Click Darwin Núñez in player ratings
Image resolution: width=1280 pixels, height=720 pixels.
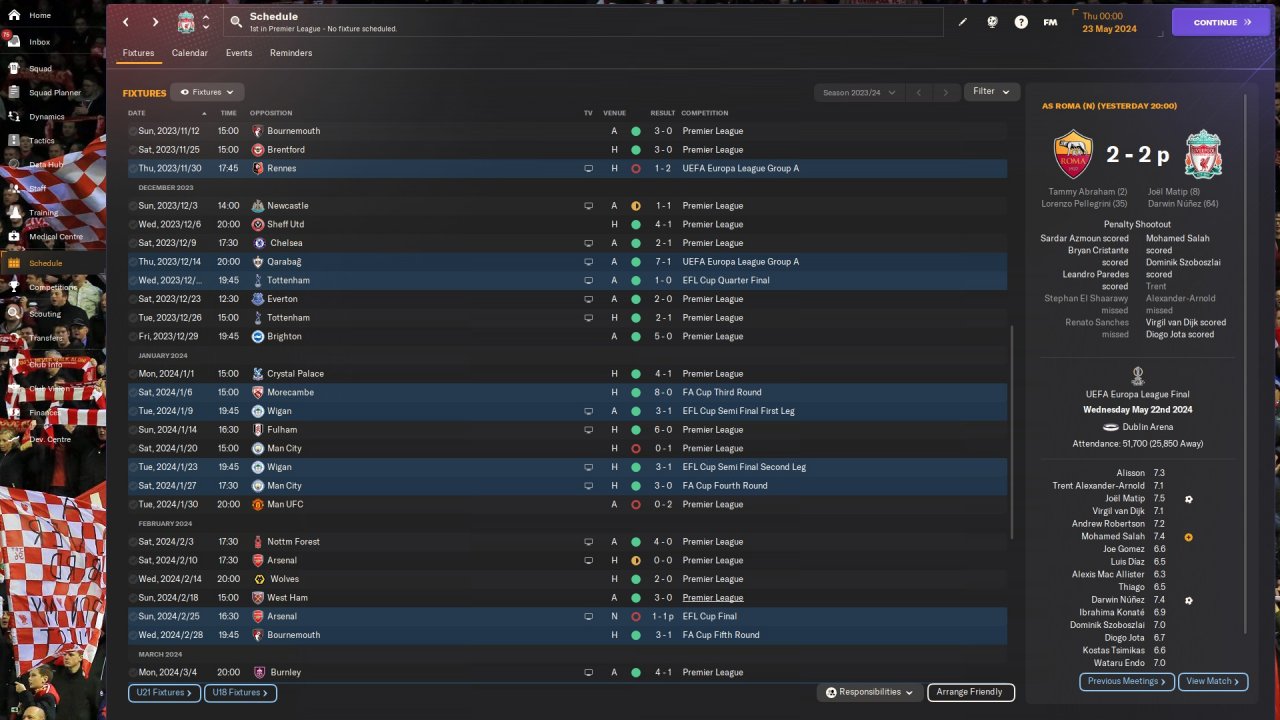click(x=1116, y=600)
